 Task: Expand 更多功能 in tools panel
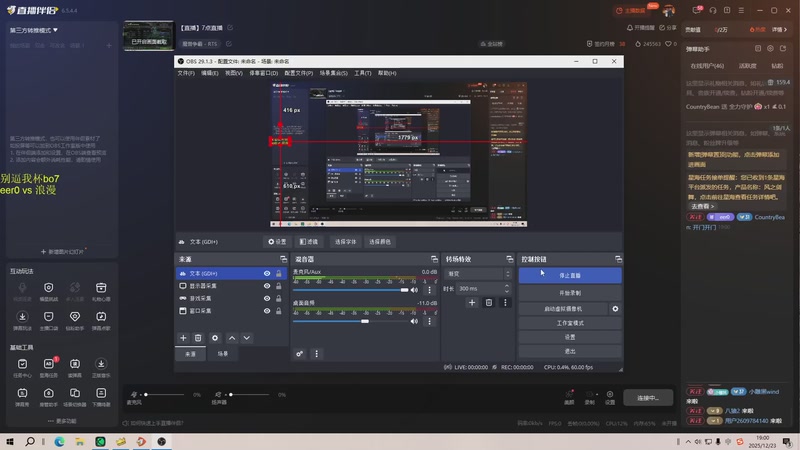[x=62, y=421]
